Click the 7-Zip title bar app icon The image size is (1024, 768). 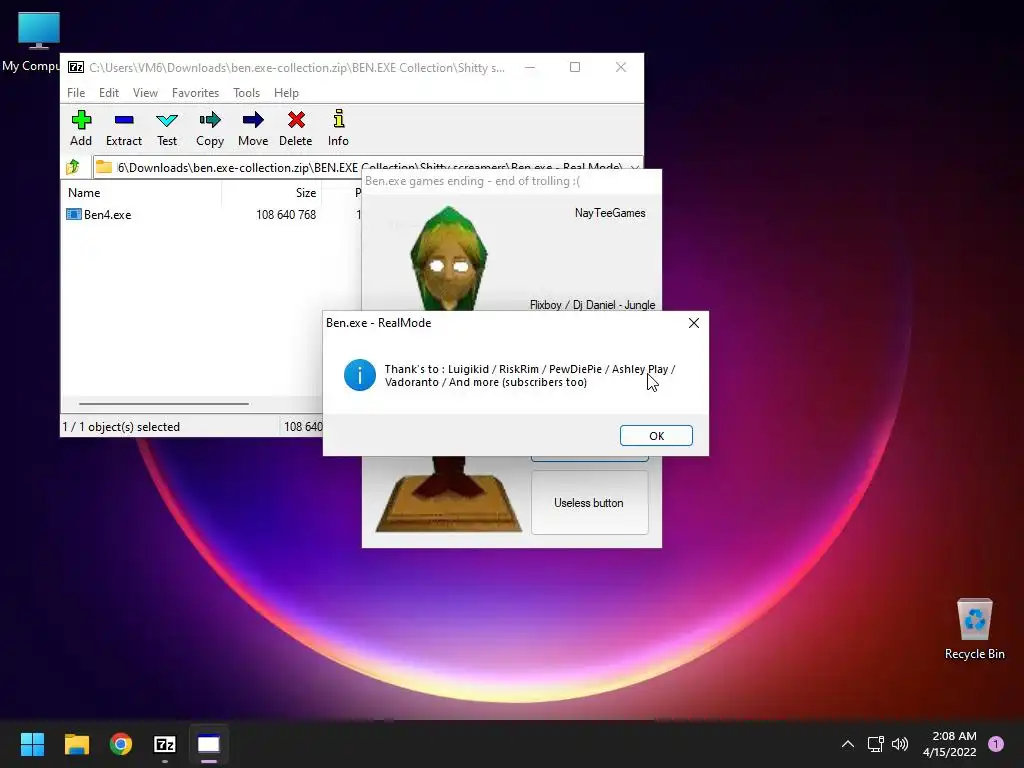click(x=76, y=67)
